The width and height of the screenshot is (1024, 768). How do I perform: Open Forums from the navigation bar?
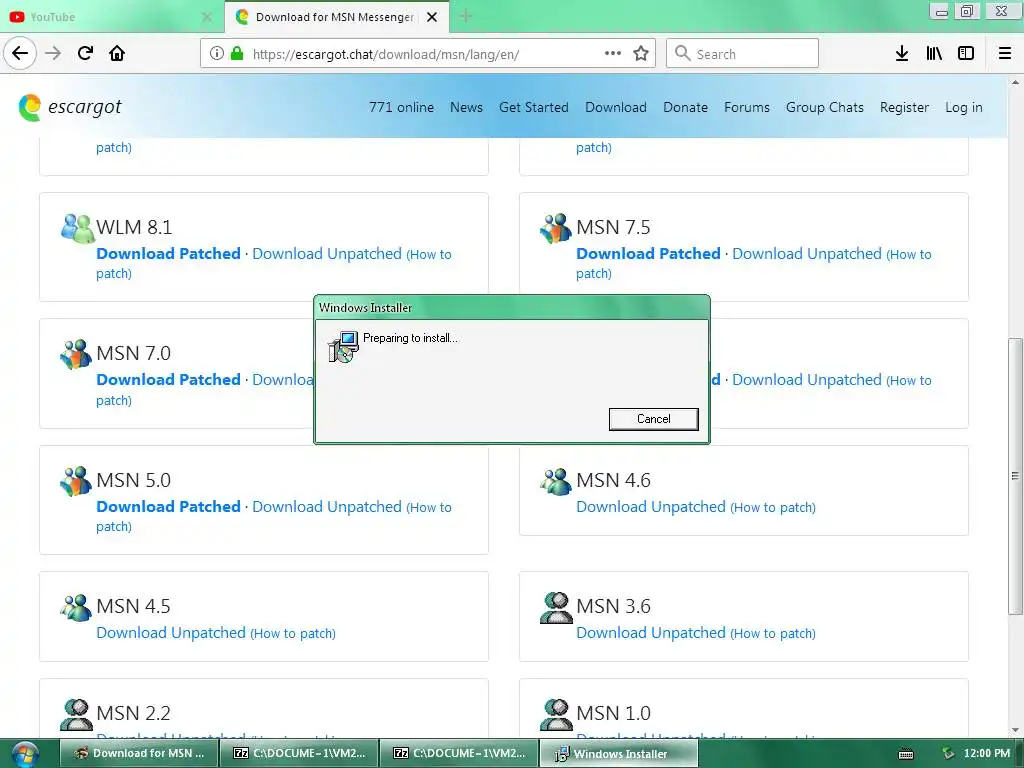[746, 107]
